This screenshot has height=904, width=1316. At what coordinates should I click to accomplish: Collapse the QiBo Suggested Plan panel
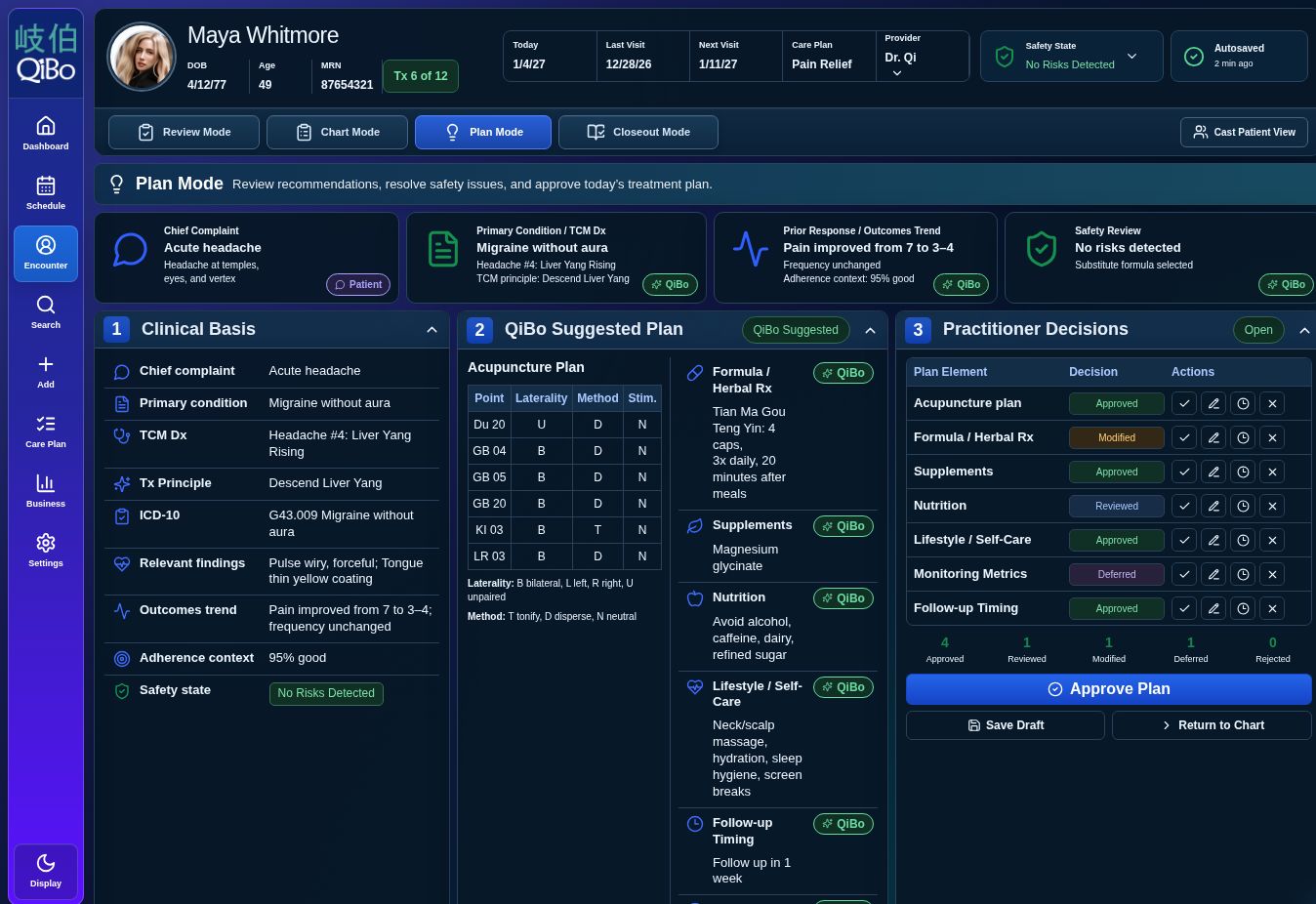point(870,330)
